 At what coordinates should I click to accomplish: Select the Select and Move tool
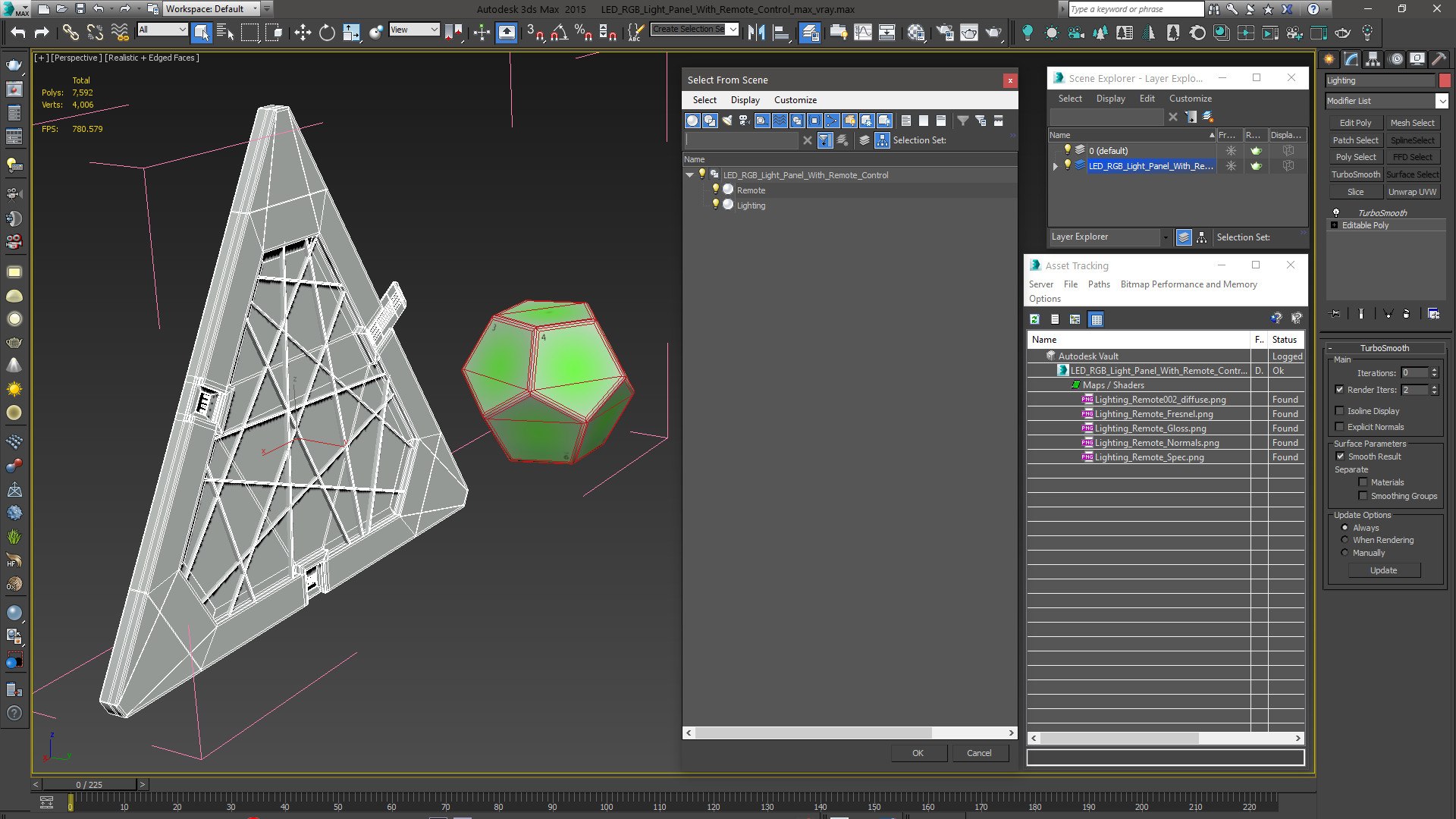[x=303, y=32]
